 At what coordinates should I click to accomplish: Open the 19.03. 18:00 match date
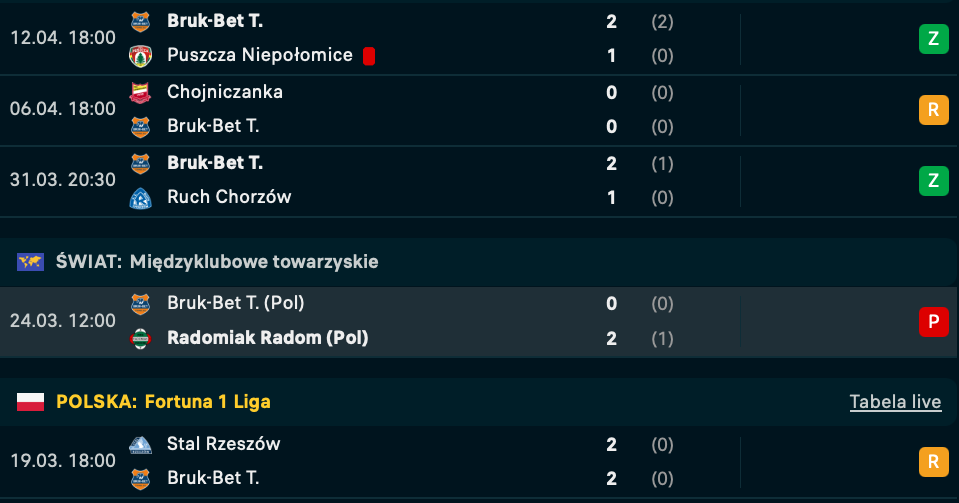[62, 461]
